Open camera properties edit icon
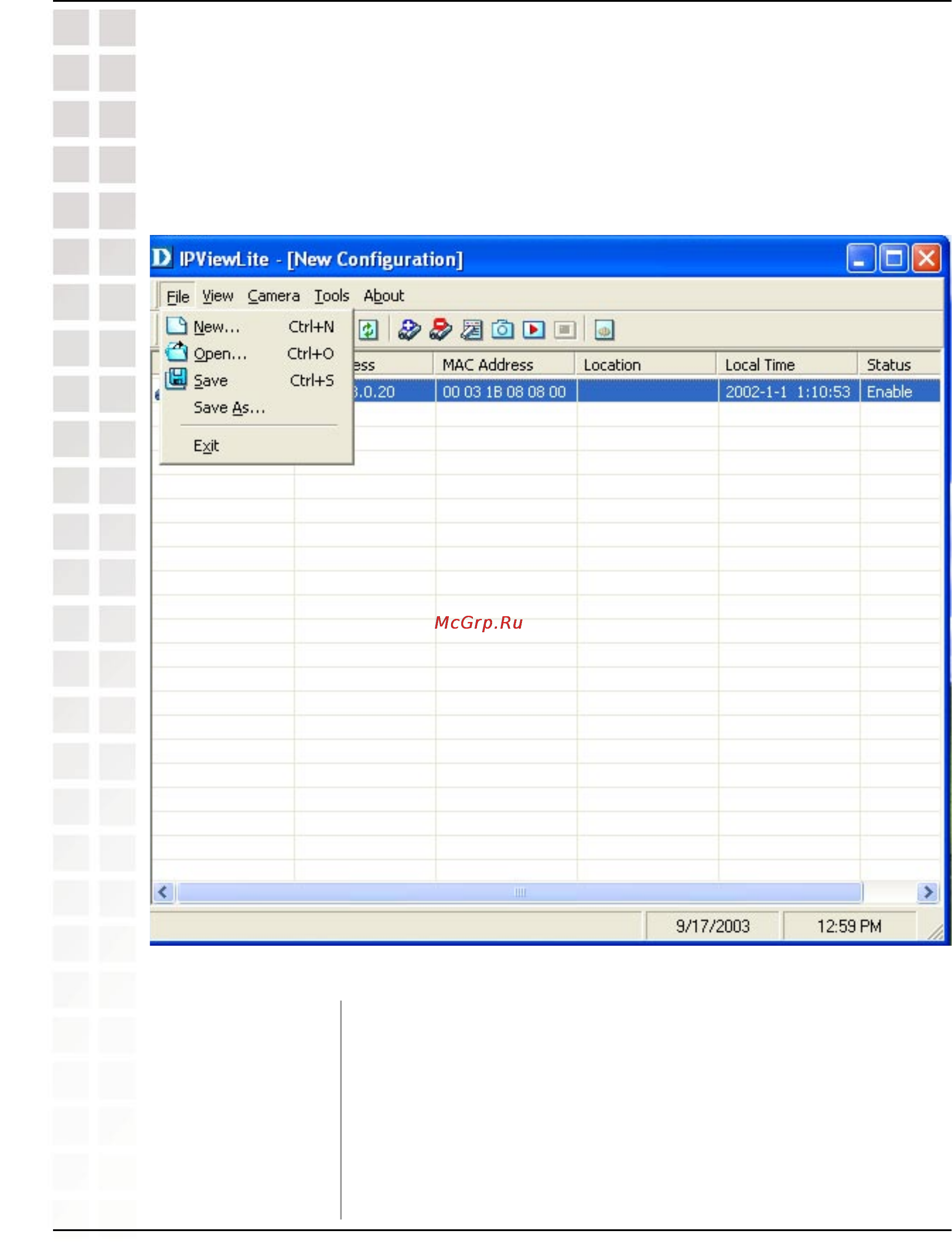The height and width of the screenshot is (1244, 952). 472,330
